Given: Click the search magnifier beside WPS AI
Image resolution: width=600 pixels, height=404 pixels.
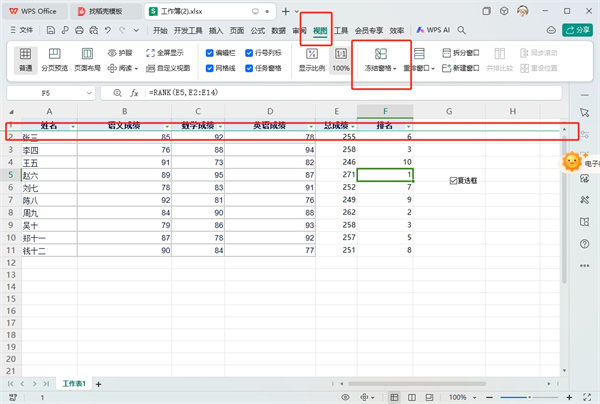Looking at the screenshot, I should point(462,30).
